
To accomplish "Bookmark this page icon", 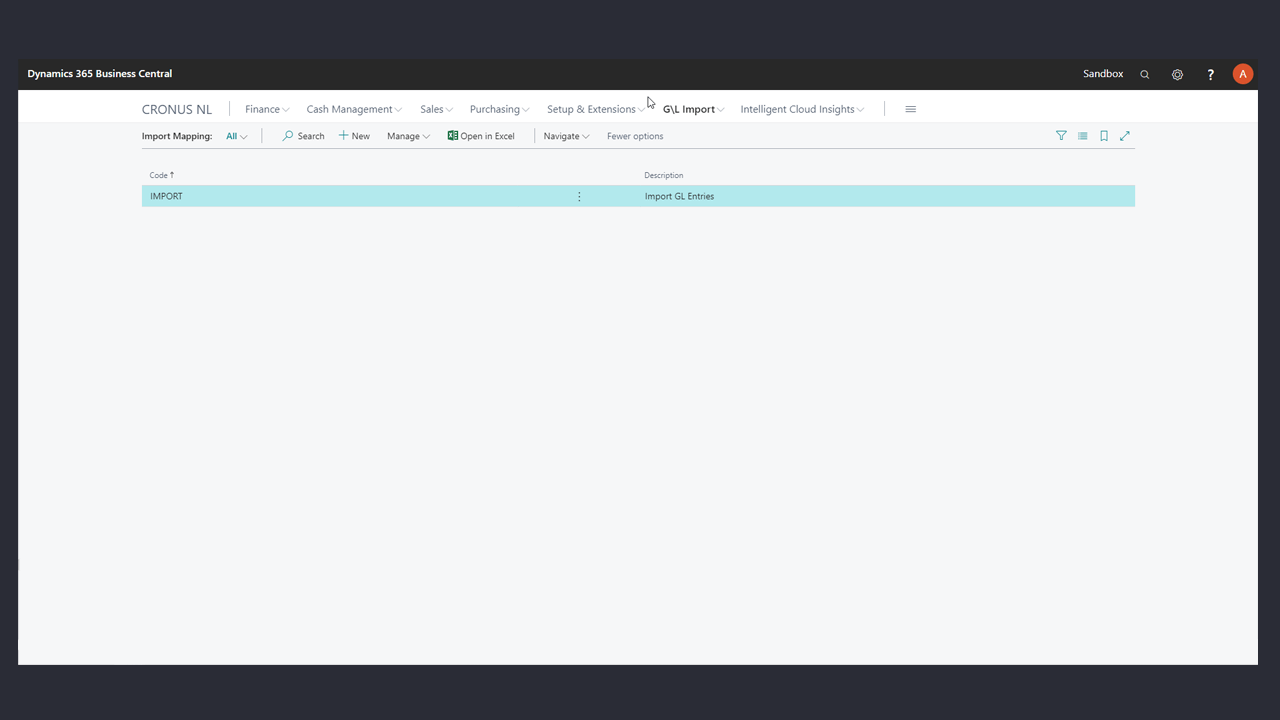I will 1104,136.
